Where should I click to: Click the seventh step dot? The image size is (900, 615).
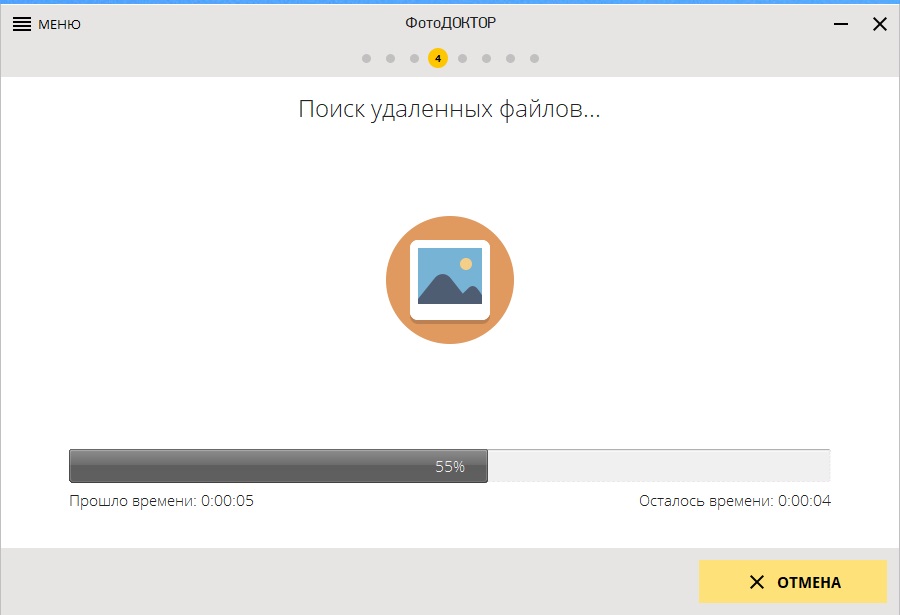click(x=510, y=58)
